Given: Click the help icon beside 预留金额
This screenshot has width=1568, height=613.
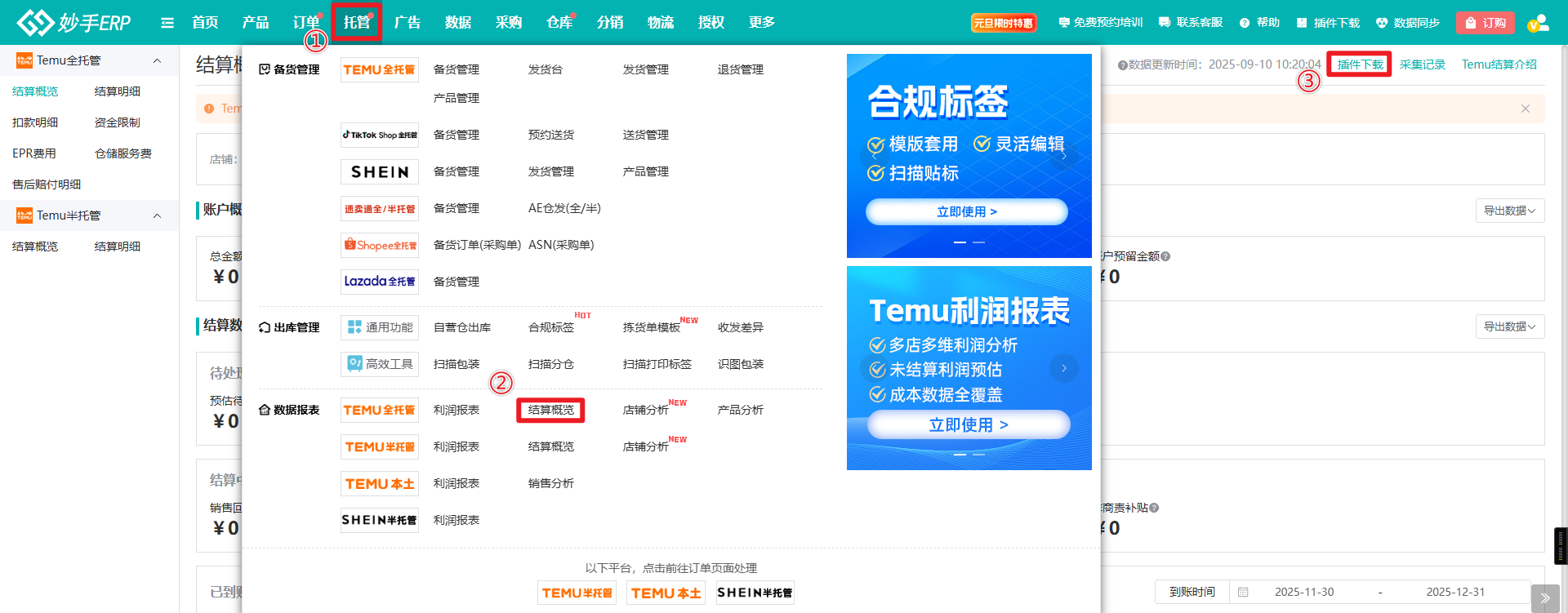Looking at the screenshot, I should pos(1165,256).
